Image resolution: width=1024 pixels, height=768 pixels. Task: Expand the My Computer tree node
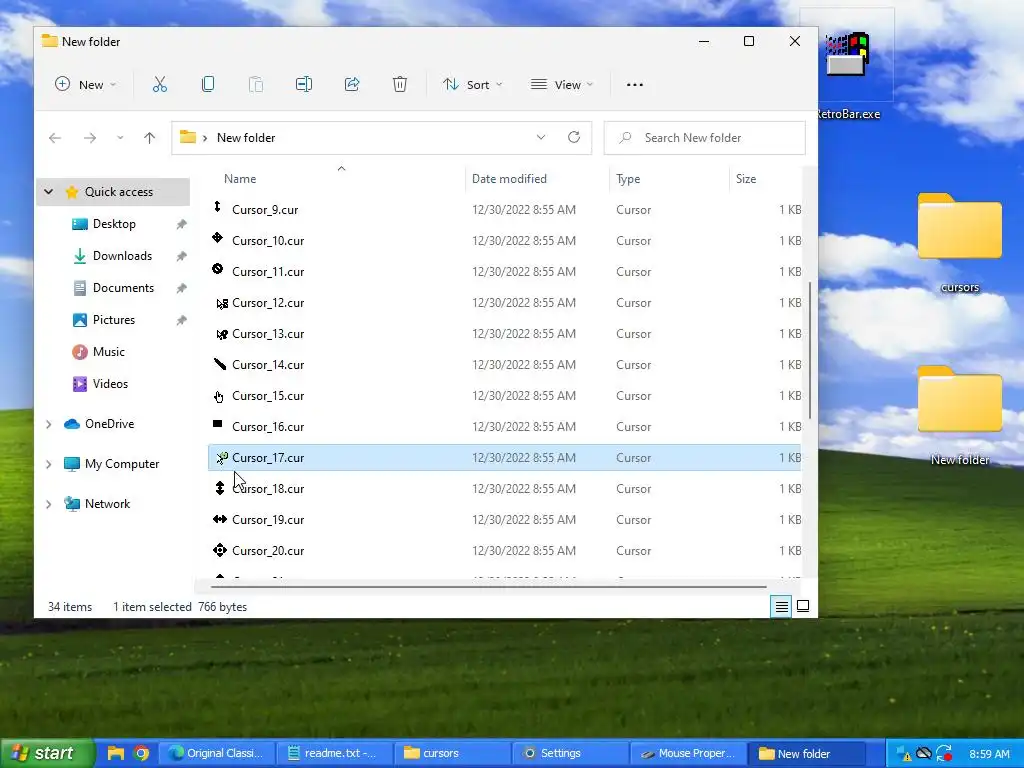[48, 464]
